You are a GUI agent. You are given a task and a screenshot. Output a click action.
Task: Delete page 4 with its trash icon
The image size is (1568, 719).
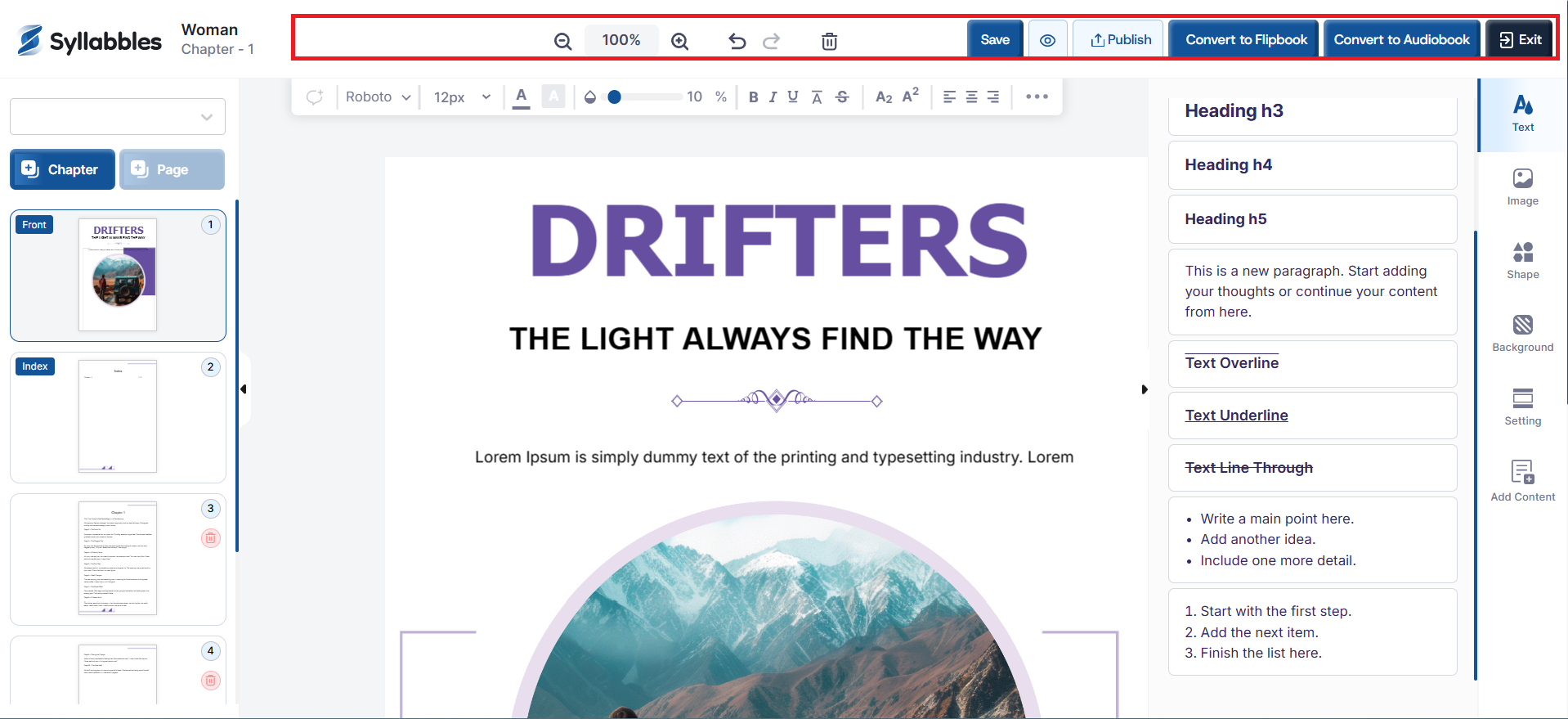coord(211,681)
